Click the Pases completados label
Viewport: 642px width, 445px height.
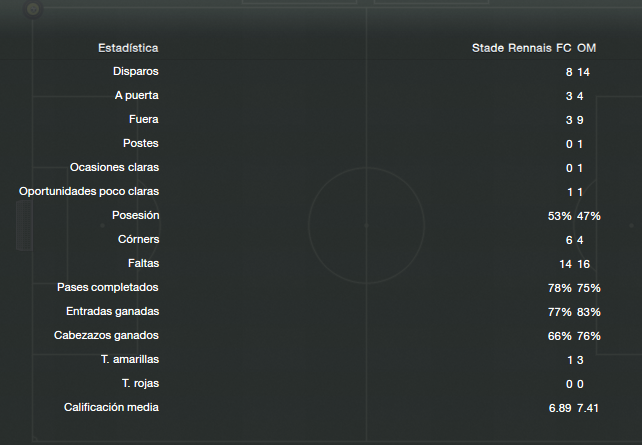108,287
